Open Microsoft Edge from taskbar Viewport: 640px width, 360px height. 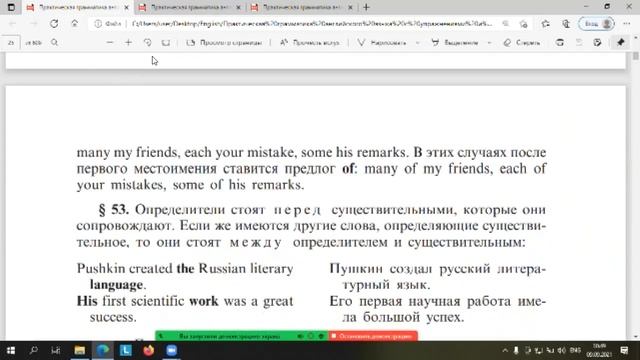point(102,350)
